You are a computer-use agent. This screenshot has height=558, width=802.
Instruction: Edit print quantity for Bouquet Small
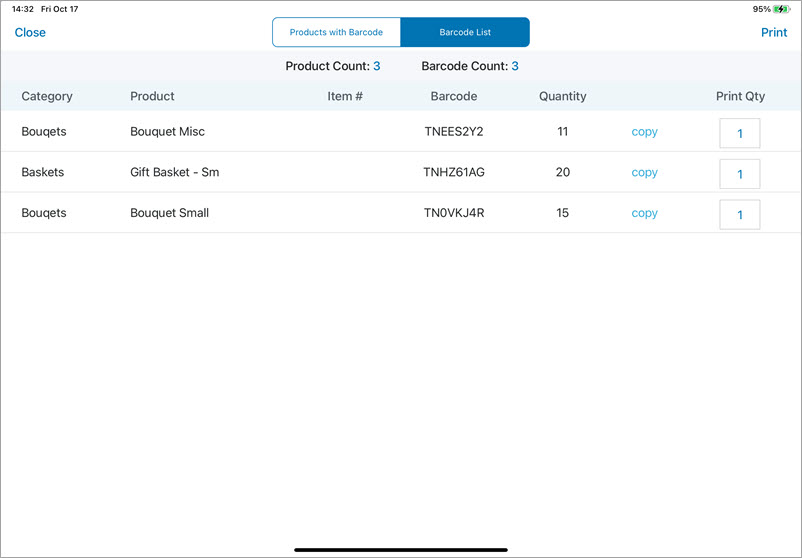(x=740, y=214)
